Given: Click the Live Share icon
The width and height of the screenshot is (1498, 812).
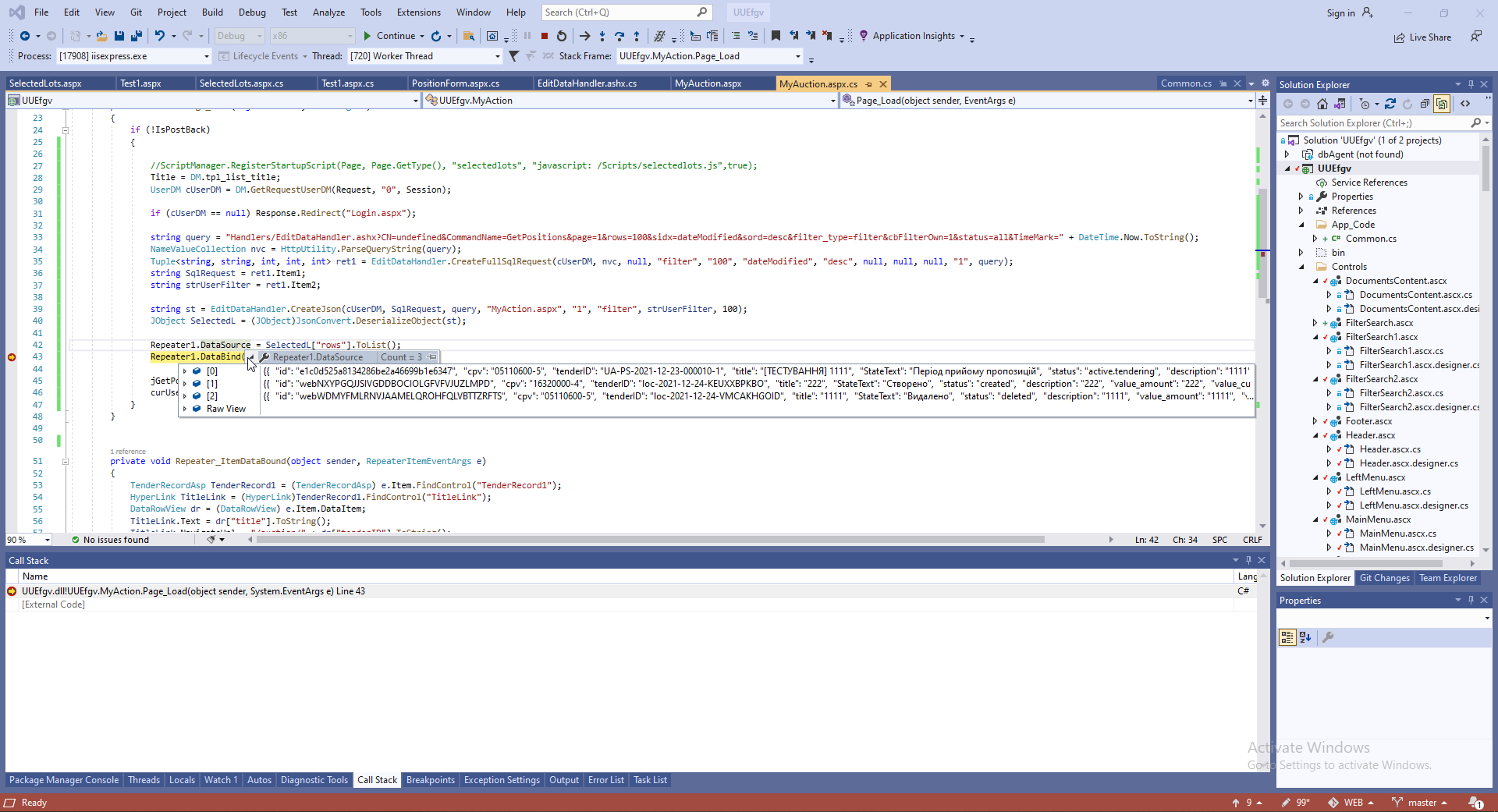Looking at the screenshot, I should tap(1423, 37).
